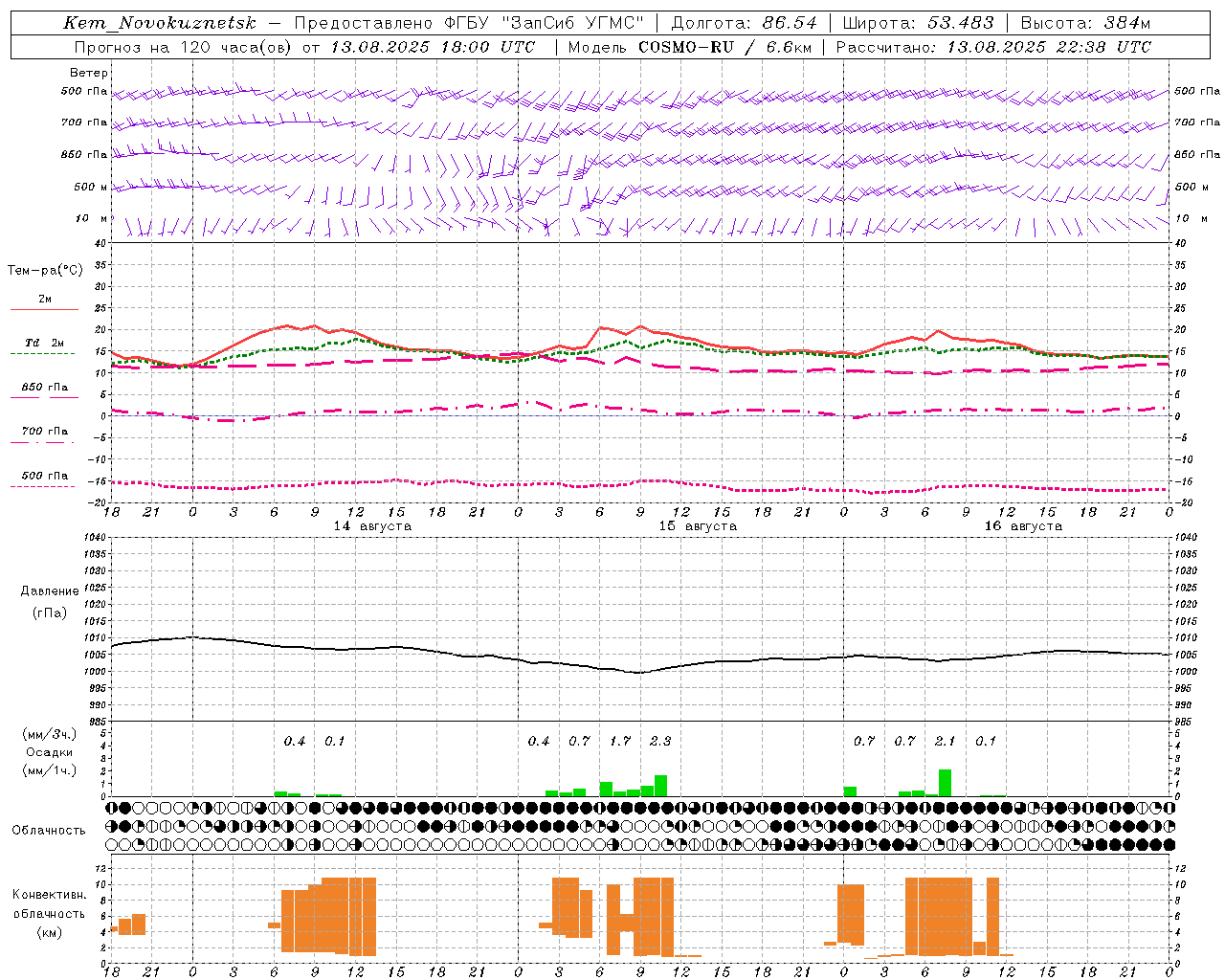This screenshot has width=1225, height=980.
Task: Click the 2.1 precipitation value
Action: 945,742
